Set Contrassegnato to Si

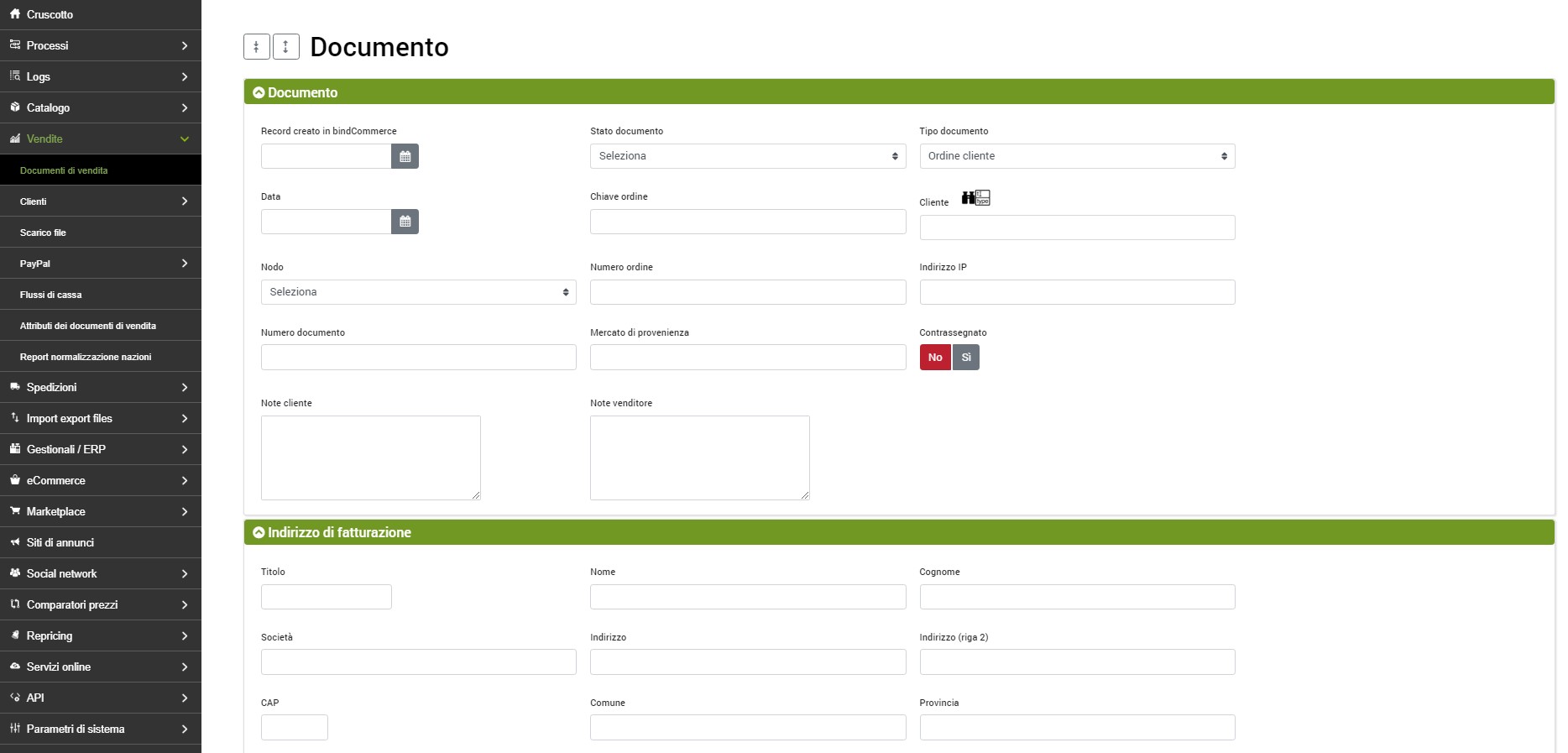[966, 358]
